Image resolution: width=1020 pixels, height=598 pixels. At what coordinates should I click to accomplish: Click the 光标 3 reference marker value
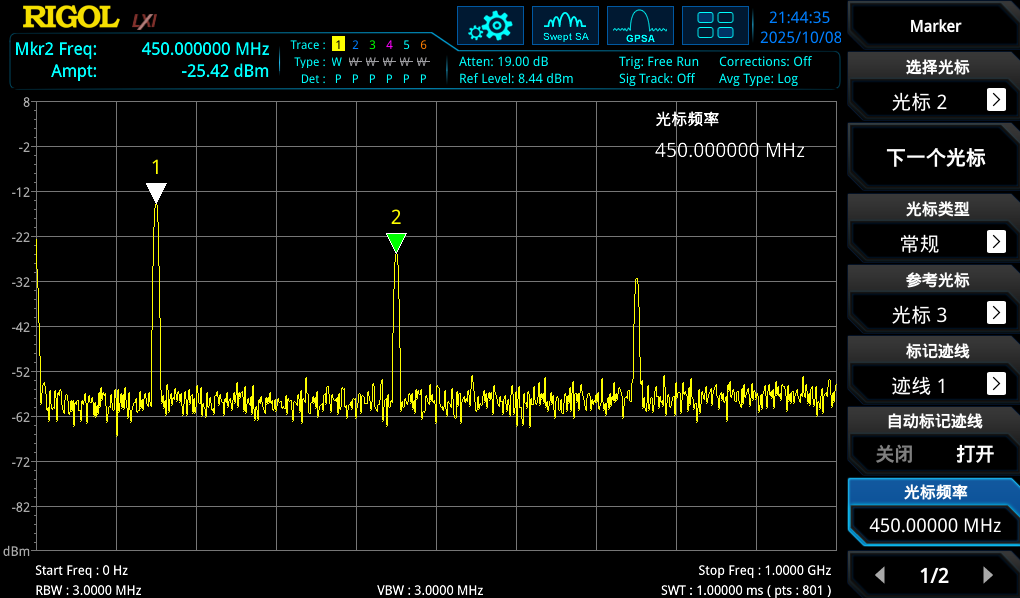point(919,315)
